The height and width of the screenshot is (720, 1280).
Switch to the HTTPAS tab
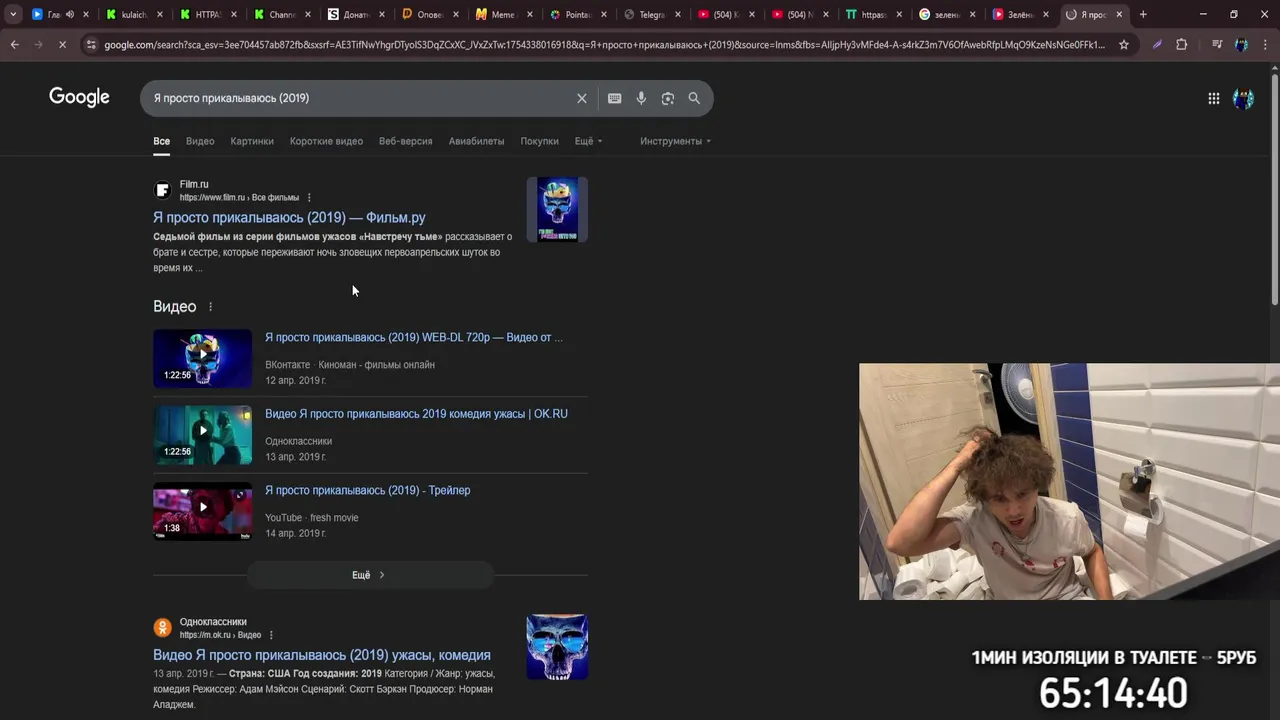coord(207,15)
